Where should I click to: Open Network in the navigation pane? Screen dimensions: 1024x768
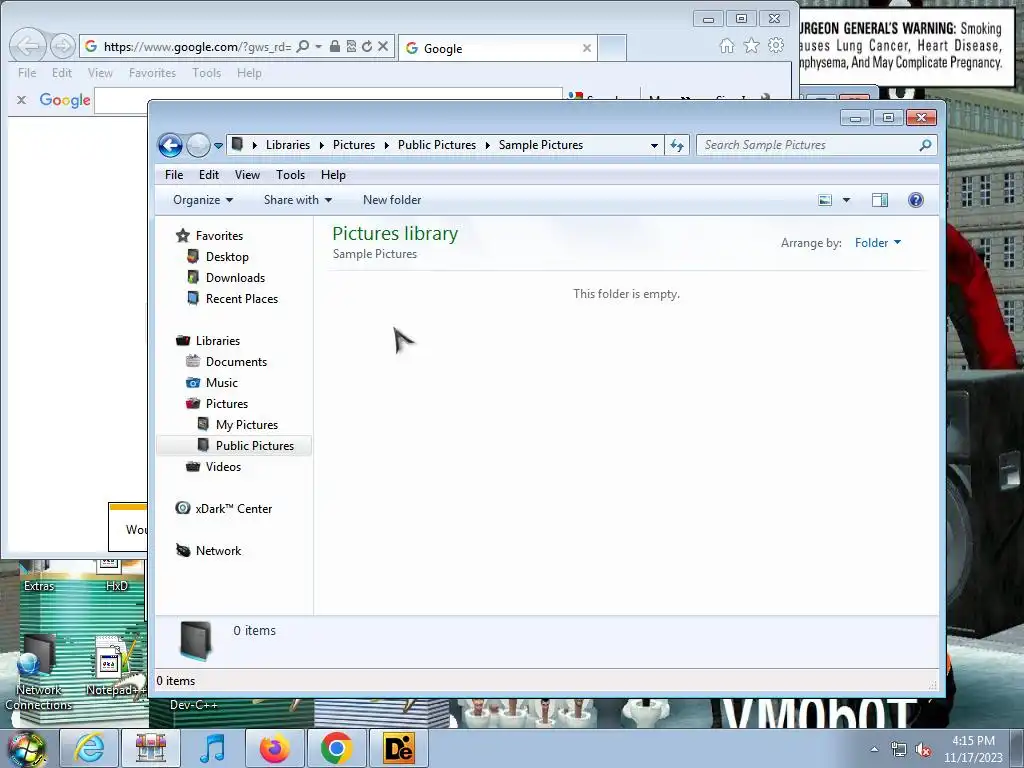coord(218,551)
